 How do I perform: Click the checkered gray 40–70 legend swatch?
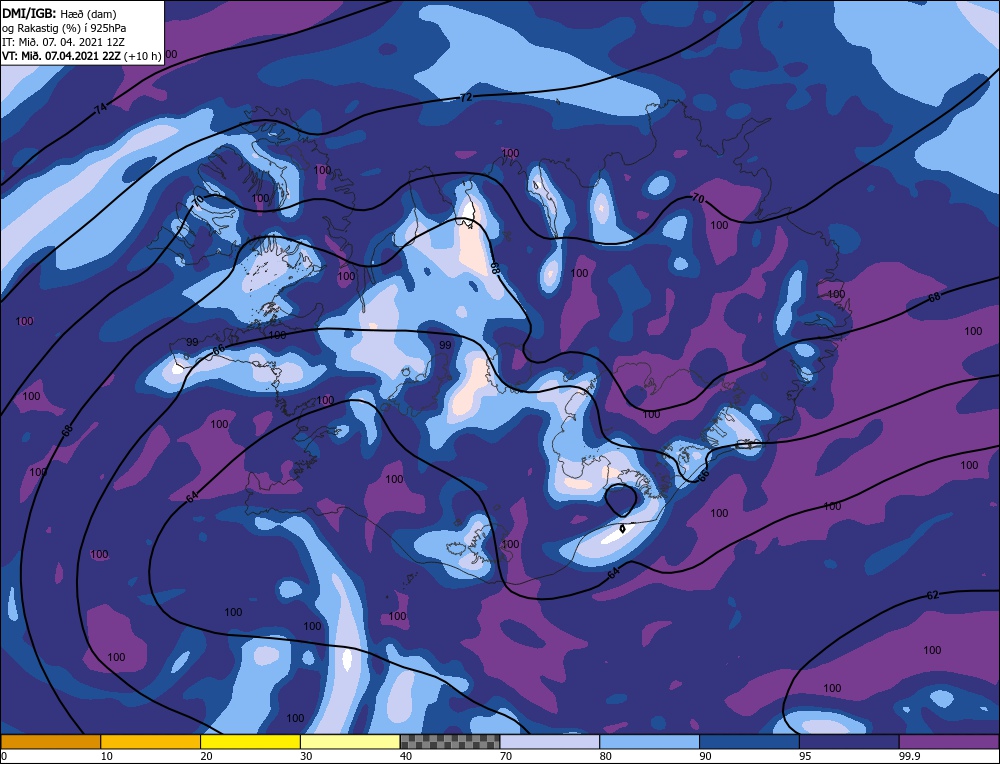[450, 741]
